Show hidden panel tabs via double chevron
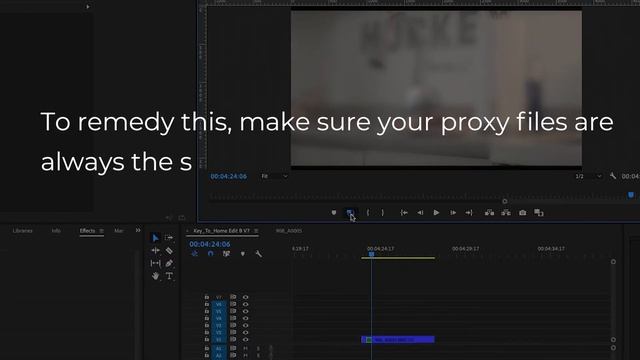 [x=138, y=231]
